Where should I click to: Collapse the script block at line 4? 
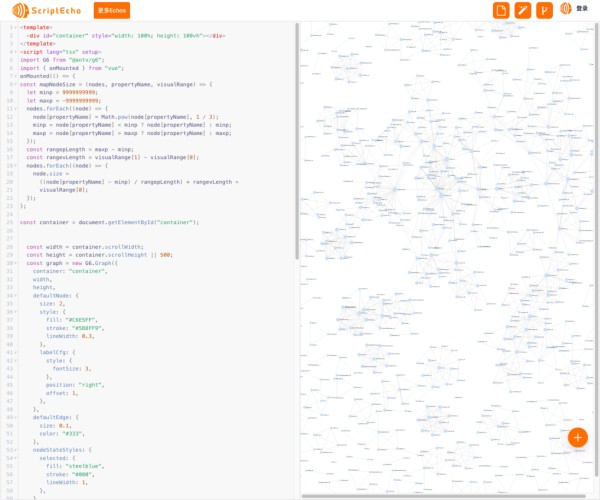16,52
